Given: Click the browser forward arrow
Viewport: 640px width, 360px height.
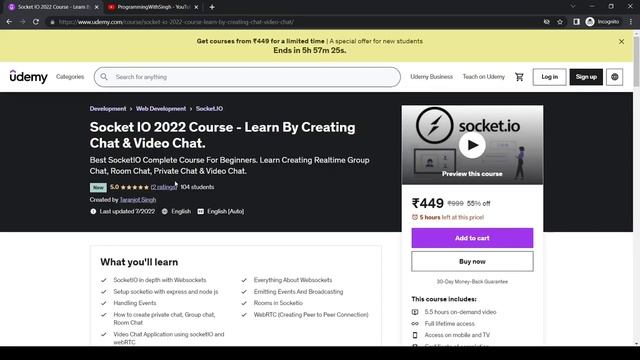Looking at the screenshot, I should pos(22,22).
